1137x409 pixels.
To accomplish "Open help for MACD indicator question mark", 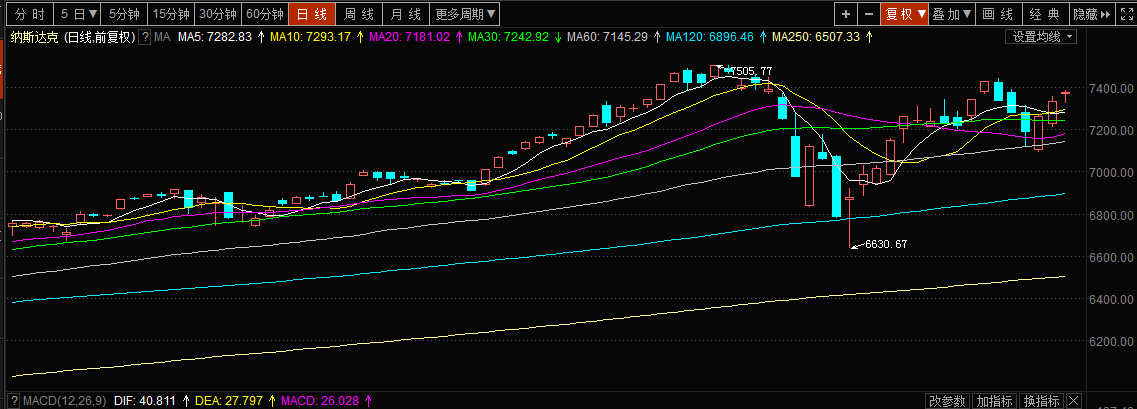I will (14, 401).
